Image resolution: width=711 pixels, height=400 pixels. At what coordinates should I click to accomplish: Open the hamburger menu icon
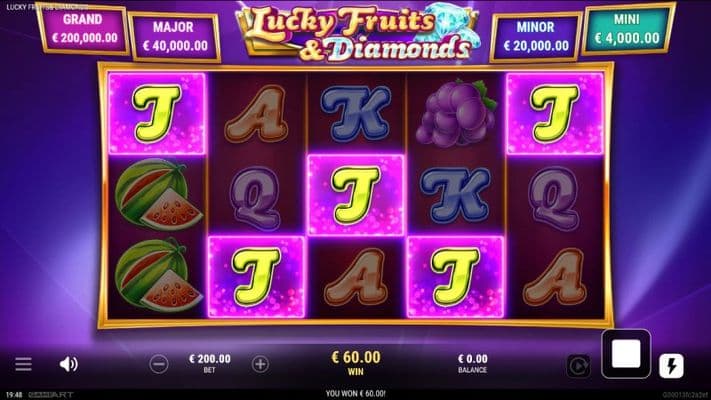coord(23,364)
